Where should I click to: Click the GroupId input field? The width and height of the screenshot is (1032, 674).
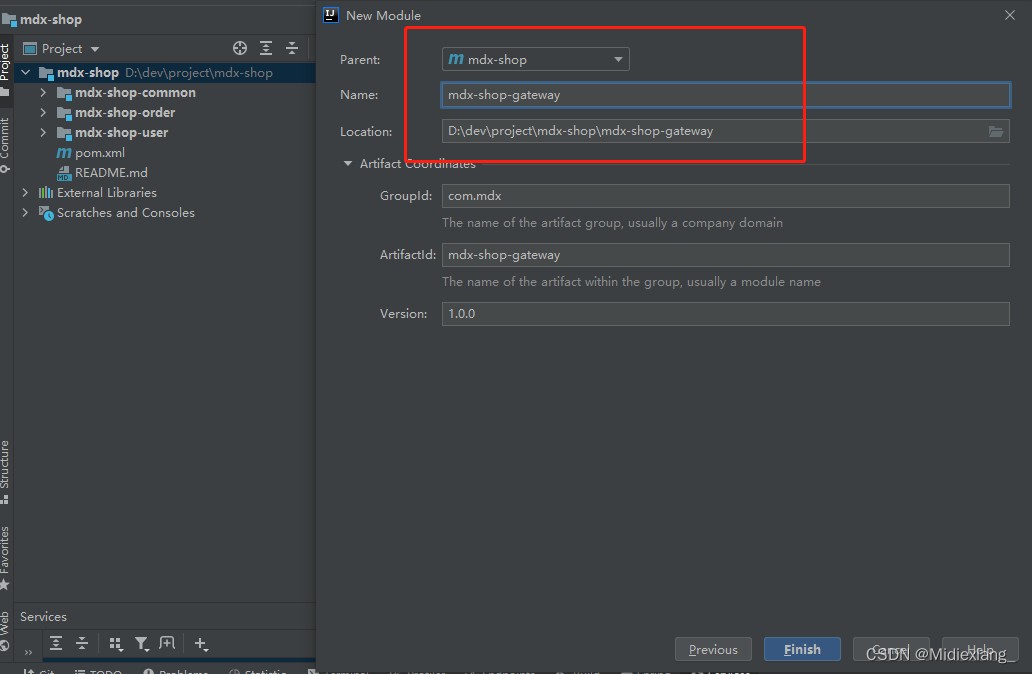pyautogui.click(x=725, y=196)
